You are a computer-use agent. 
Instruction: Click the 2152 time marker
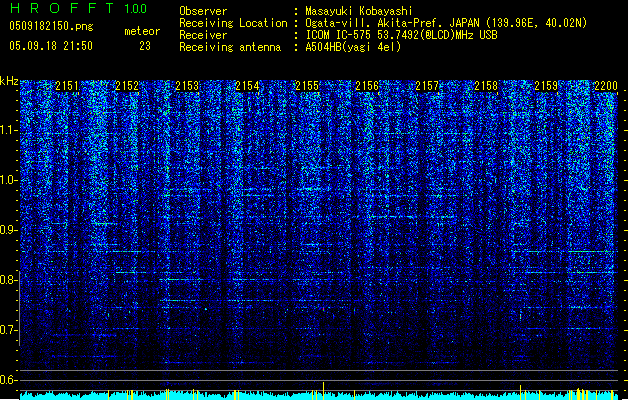coord(127,86)
